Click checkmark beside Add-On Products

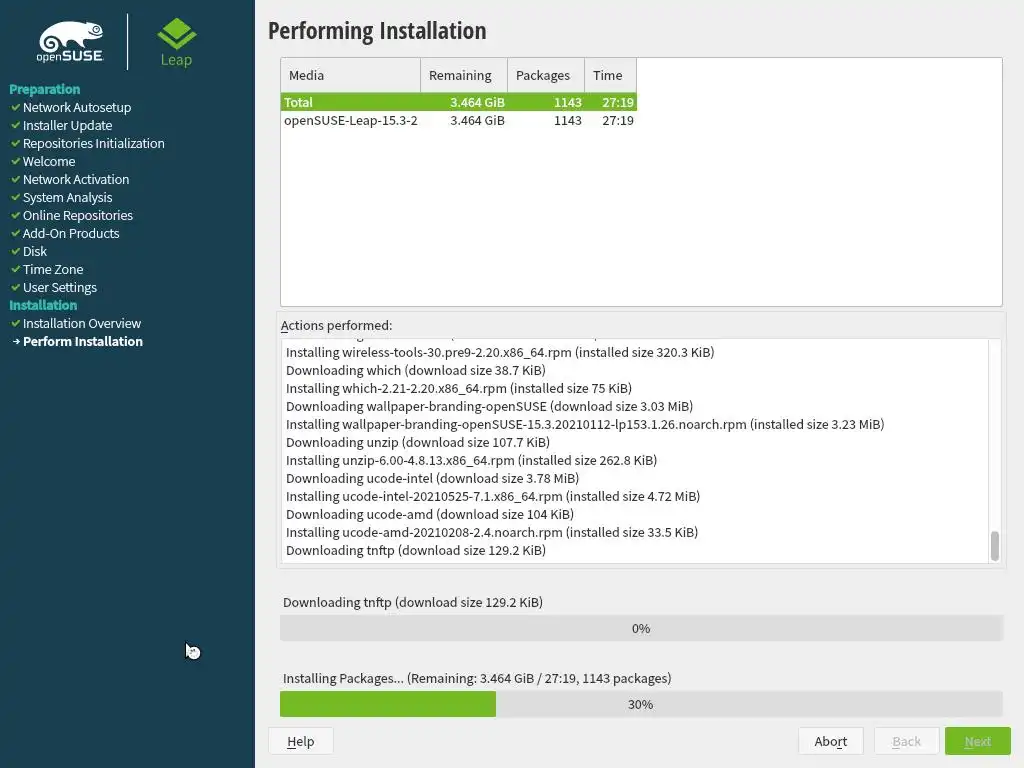16,233
